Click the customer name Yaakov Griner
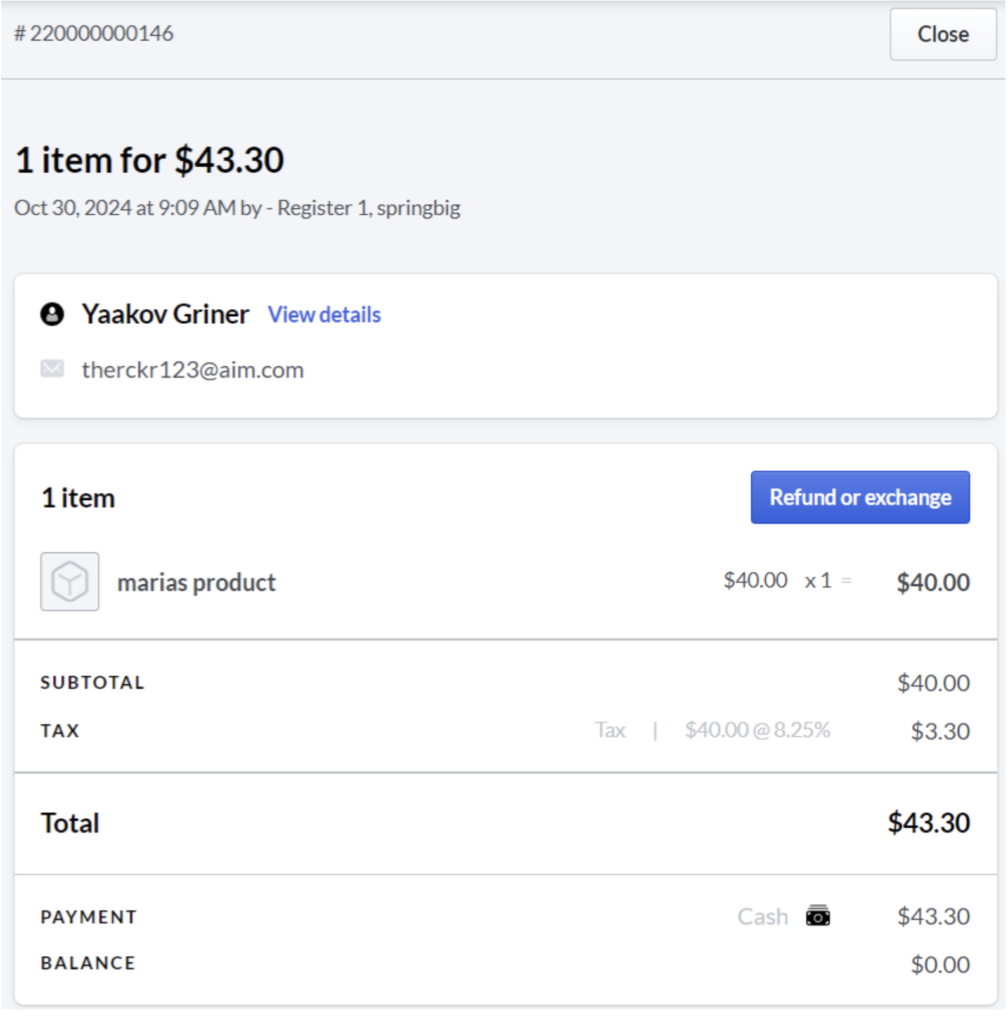 coord(165,314)
